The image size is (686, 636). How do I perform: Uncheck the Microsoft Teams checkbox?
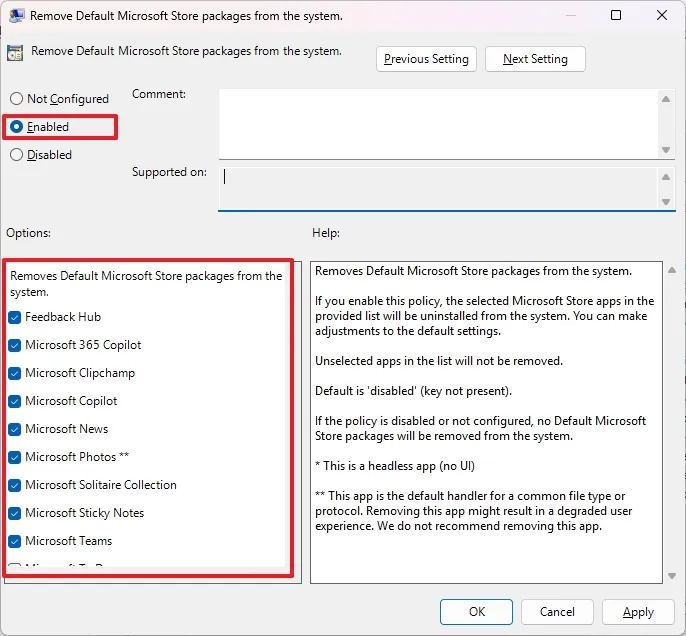point(14,541)
